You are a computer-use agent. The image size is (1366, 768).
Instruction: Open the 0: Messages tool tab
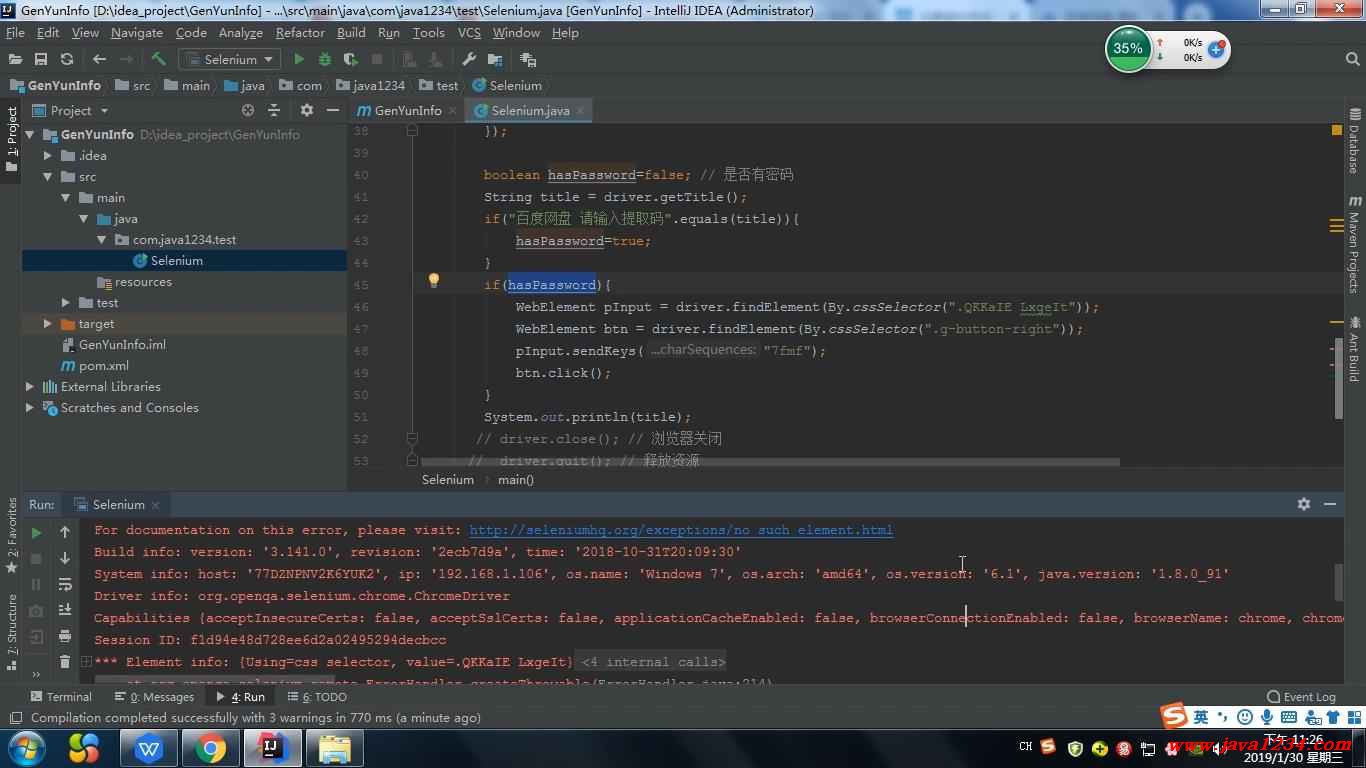click(x=154, y=697)
